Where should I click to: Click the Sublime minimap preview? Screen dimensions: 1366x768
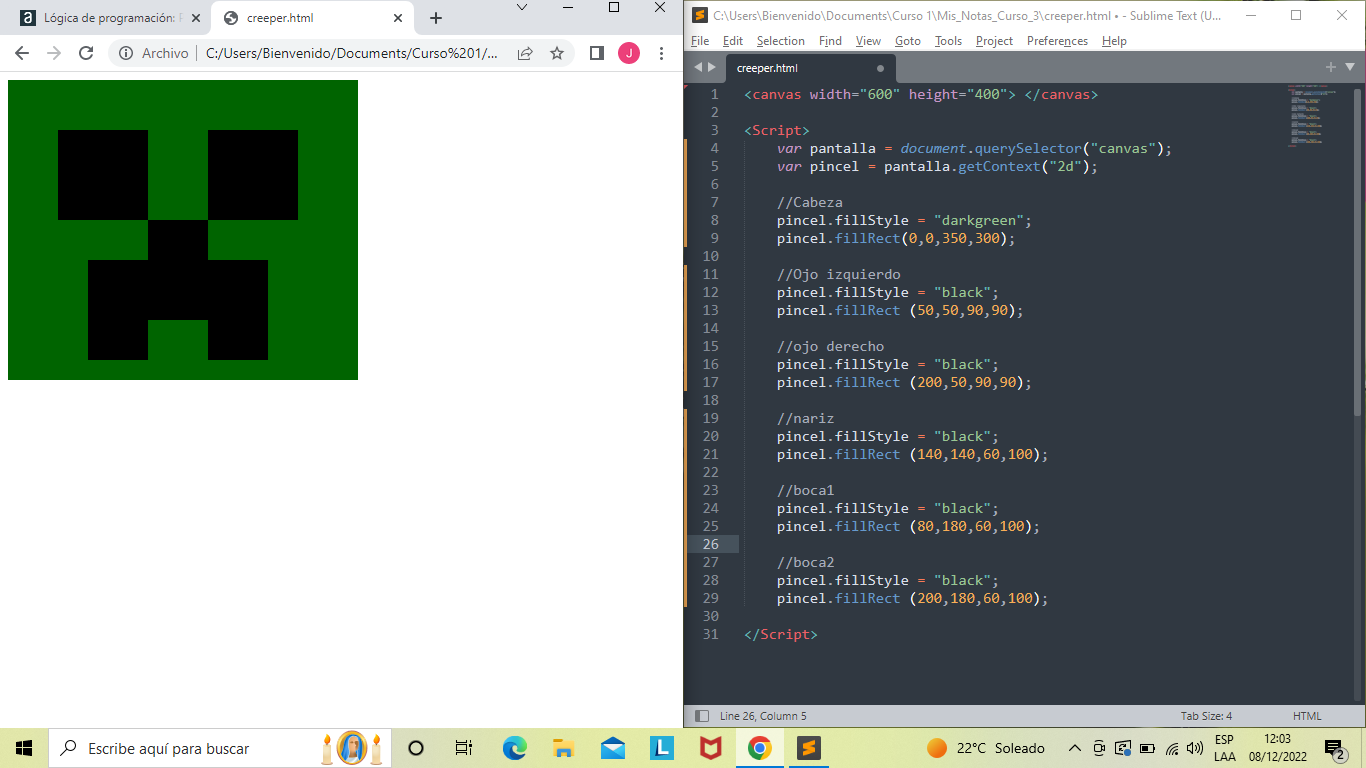pyautogui.click(x=1311, y=116)
